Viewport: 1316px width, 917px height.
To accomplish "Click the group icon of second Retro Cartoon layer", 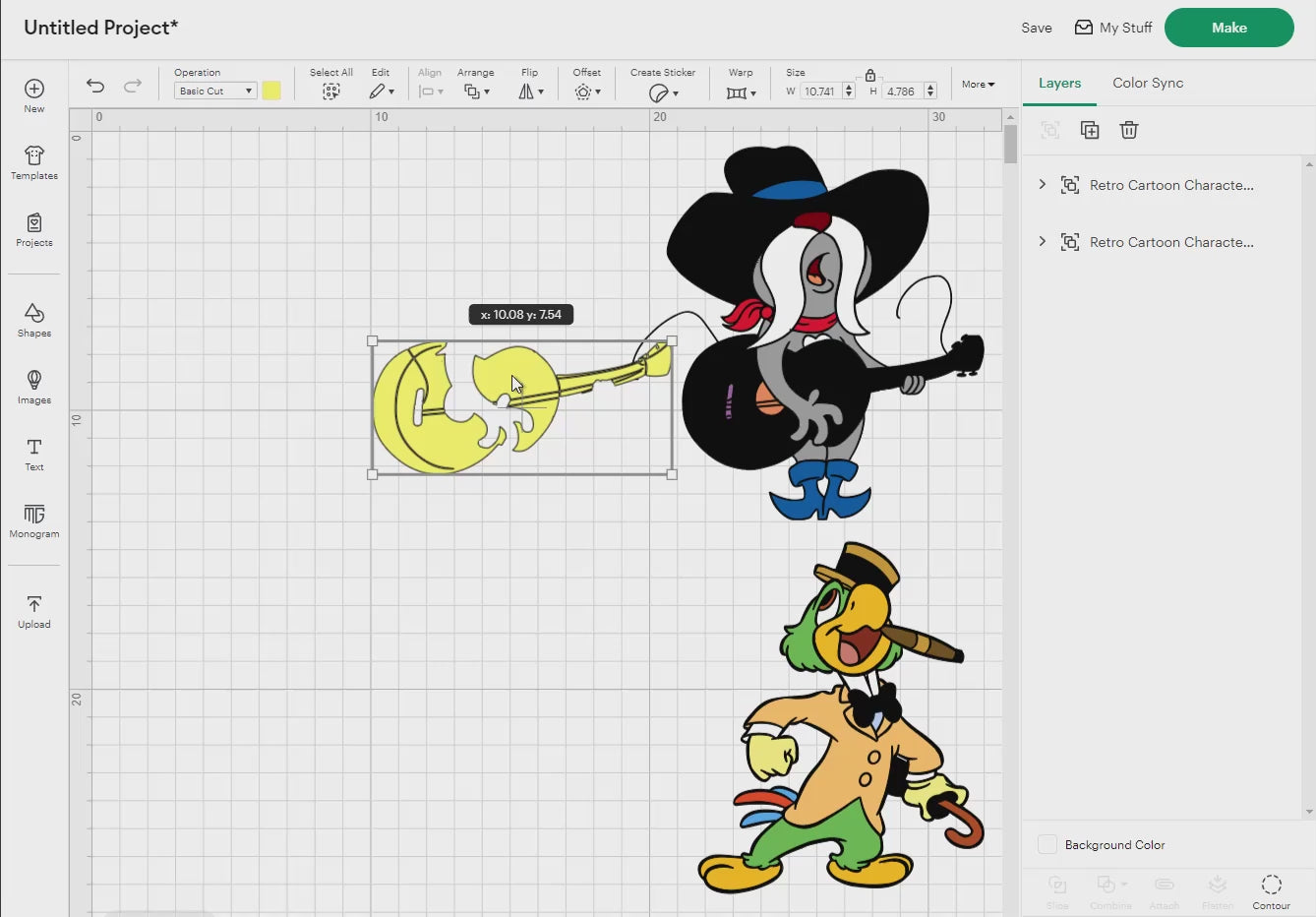I will (x=1070, y=242).
